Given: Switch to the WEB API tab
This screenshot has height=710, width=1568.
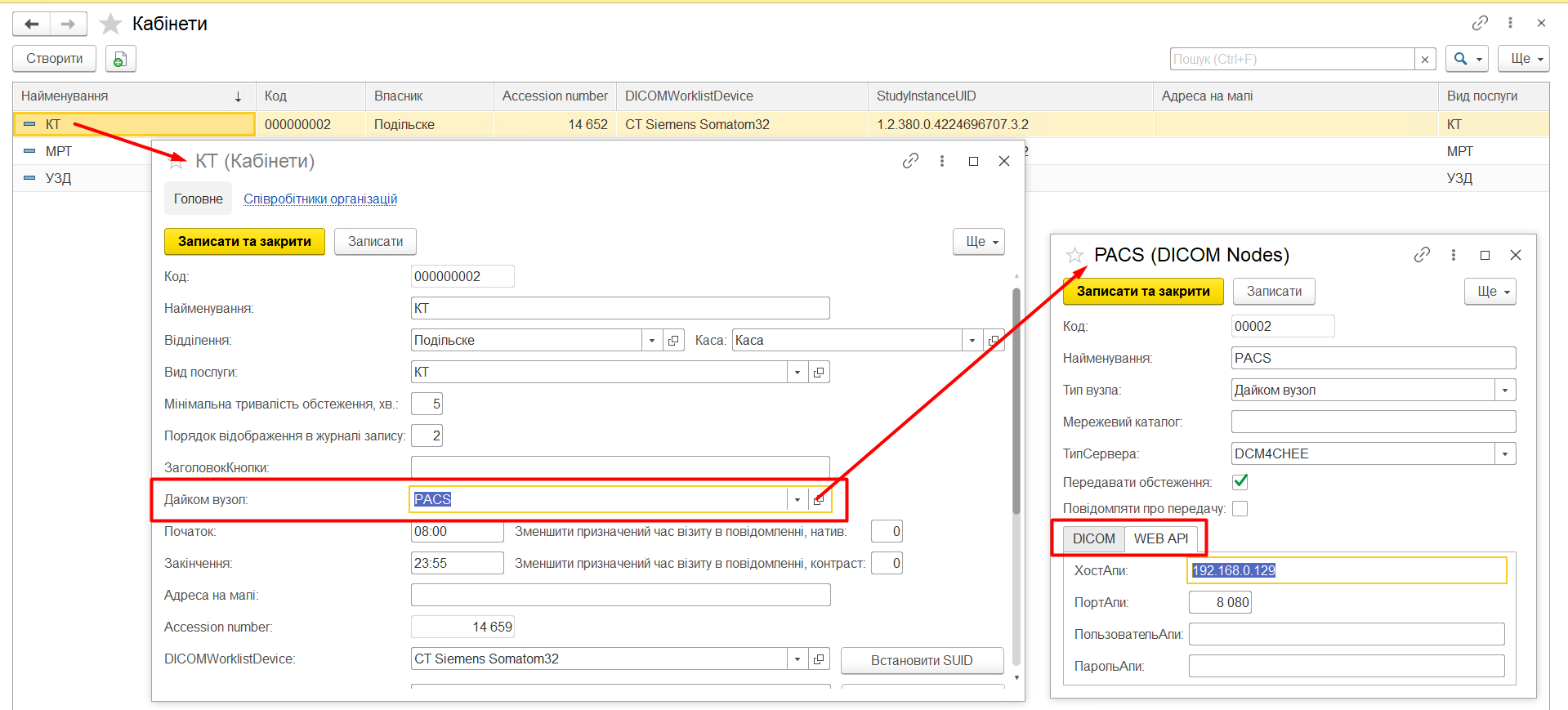Looking at the screenshot, I should click(x=1160, y=538).
